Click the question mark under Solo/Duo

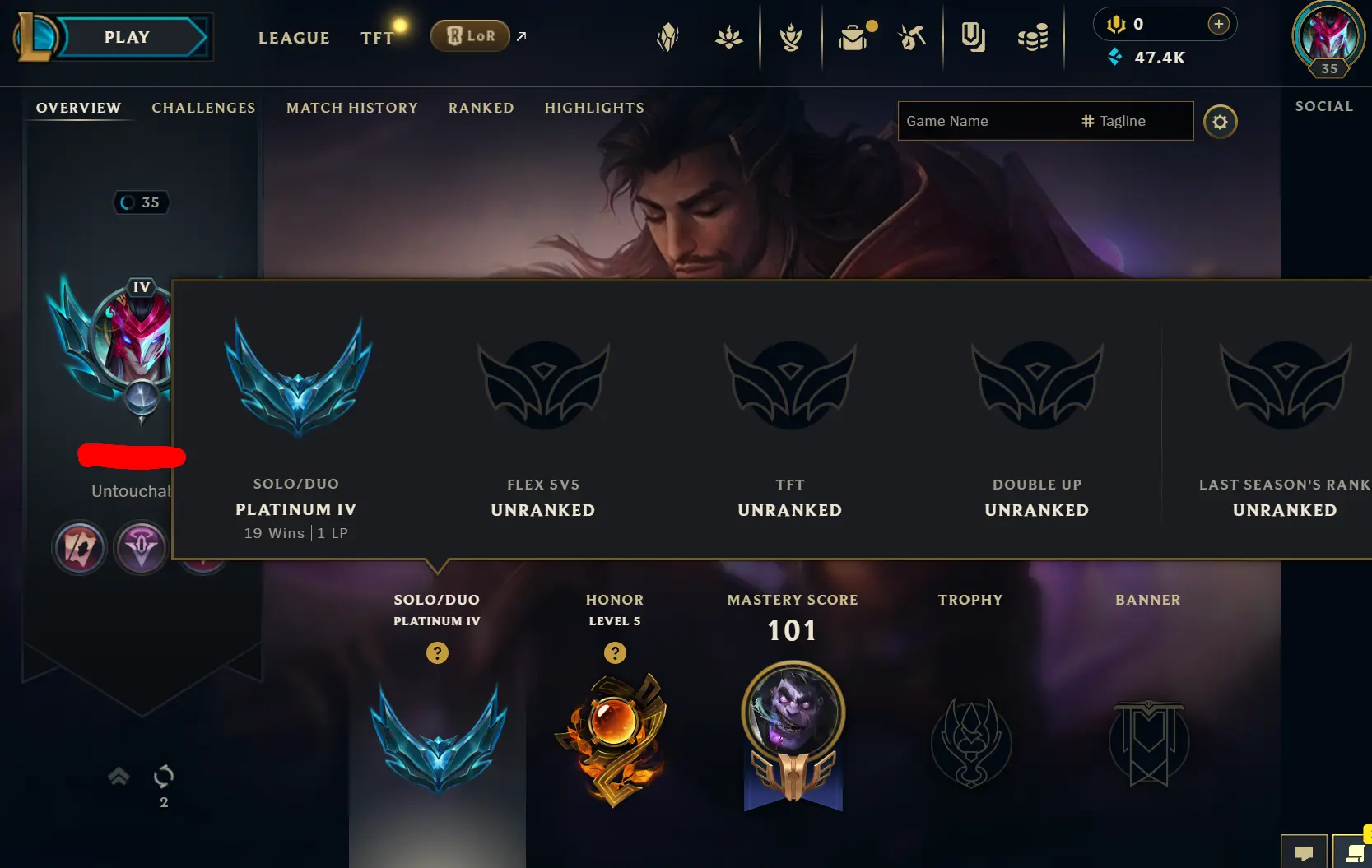pos(437,653)
